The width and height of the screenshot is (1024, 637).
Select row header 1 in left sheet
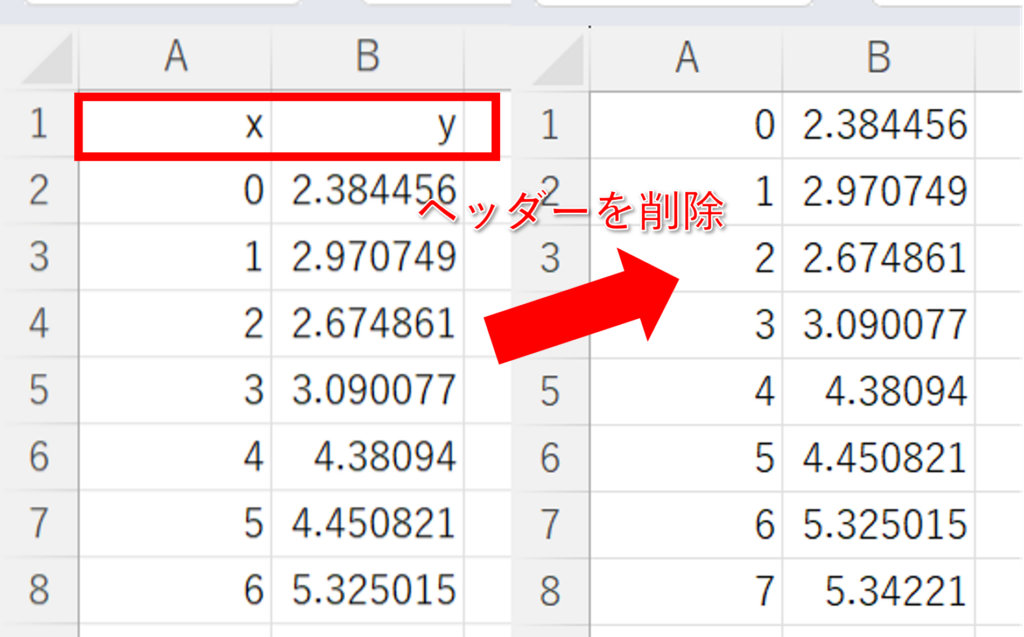[38, 126]
